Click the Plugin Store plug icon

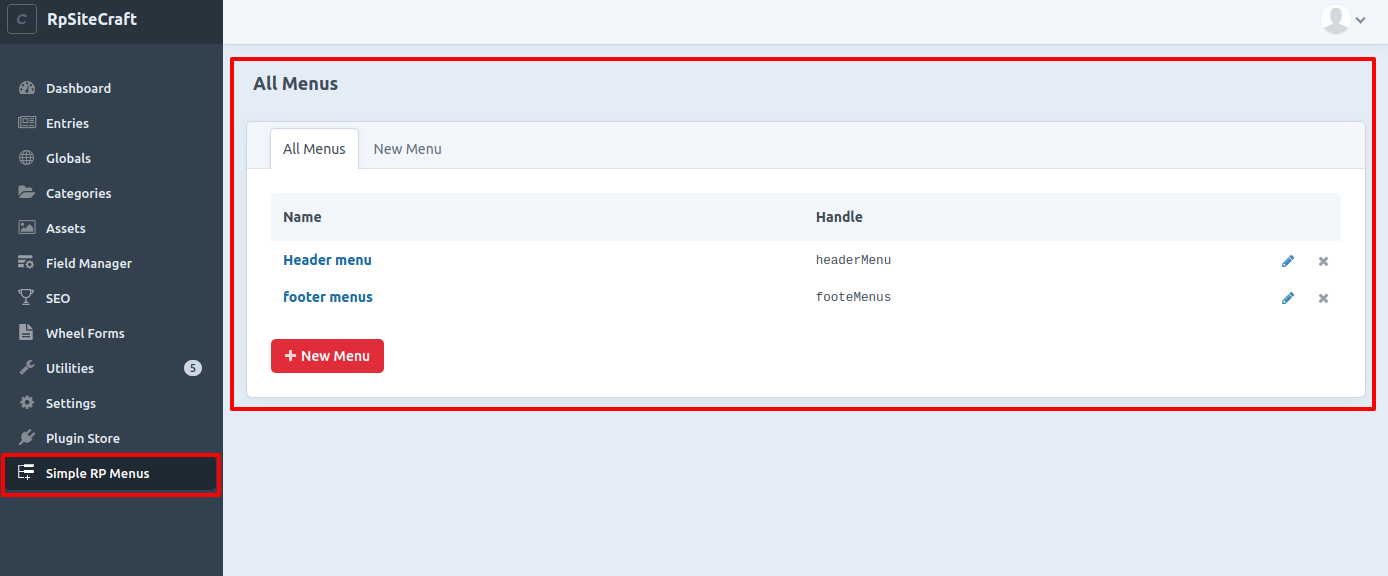tap(27, 438)
